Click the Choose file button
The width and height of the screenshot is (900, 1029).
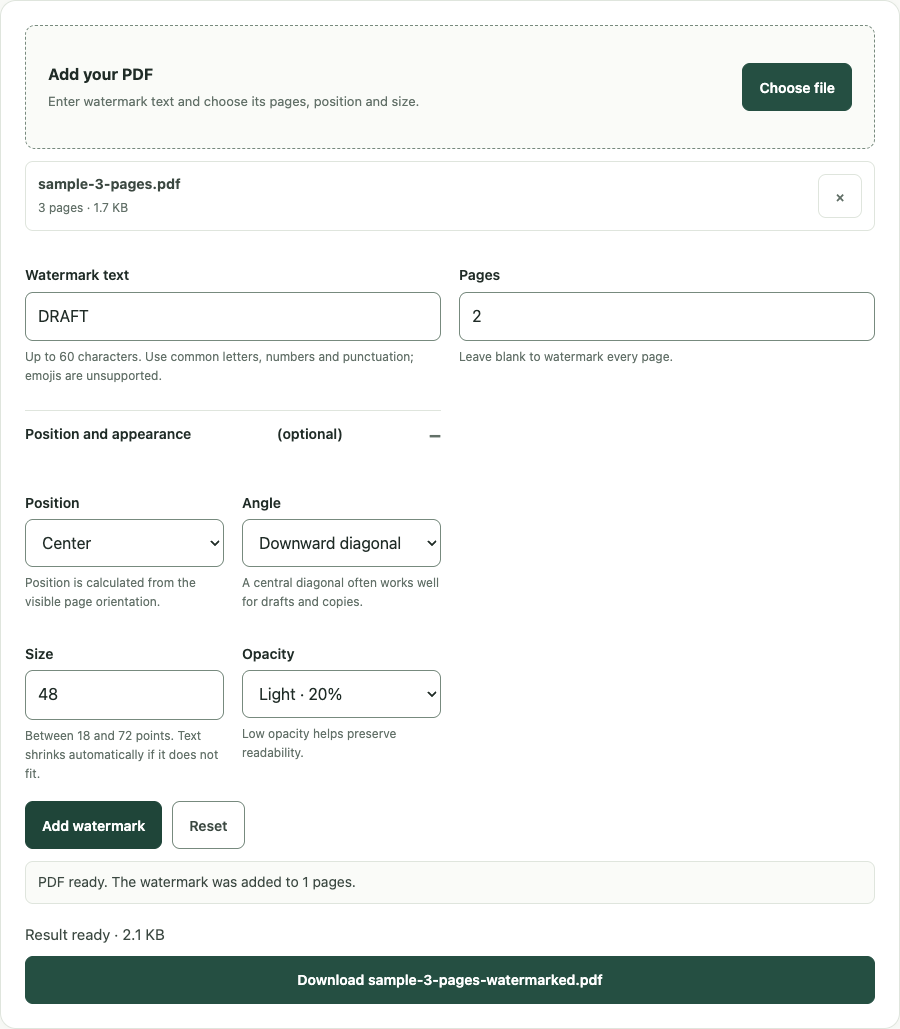[x=797, y=87]
